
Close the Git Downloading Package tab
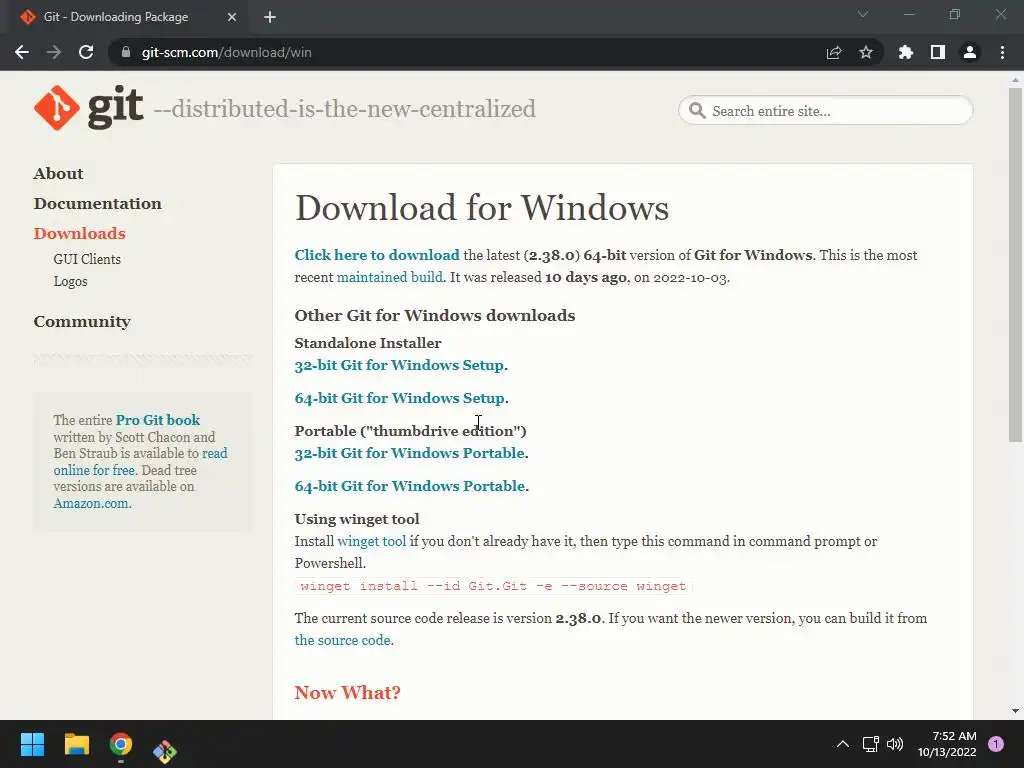pos(232,17)
